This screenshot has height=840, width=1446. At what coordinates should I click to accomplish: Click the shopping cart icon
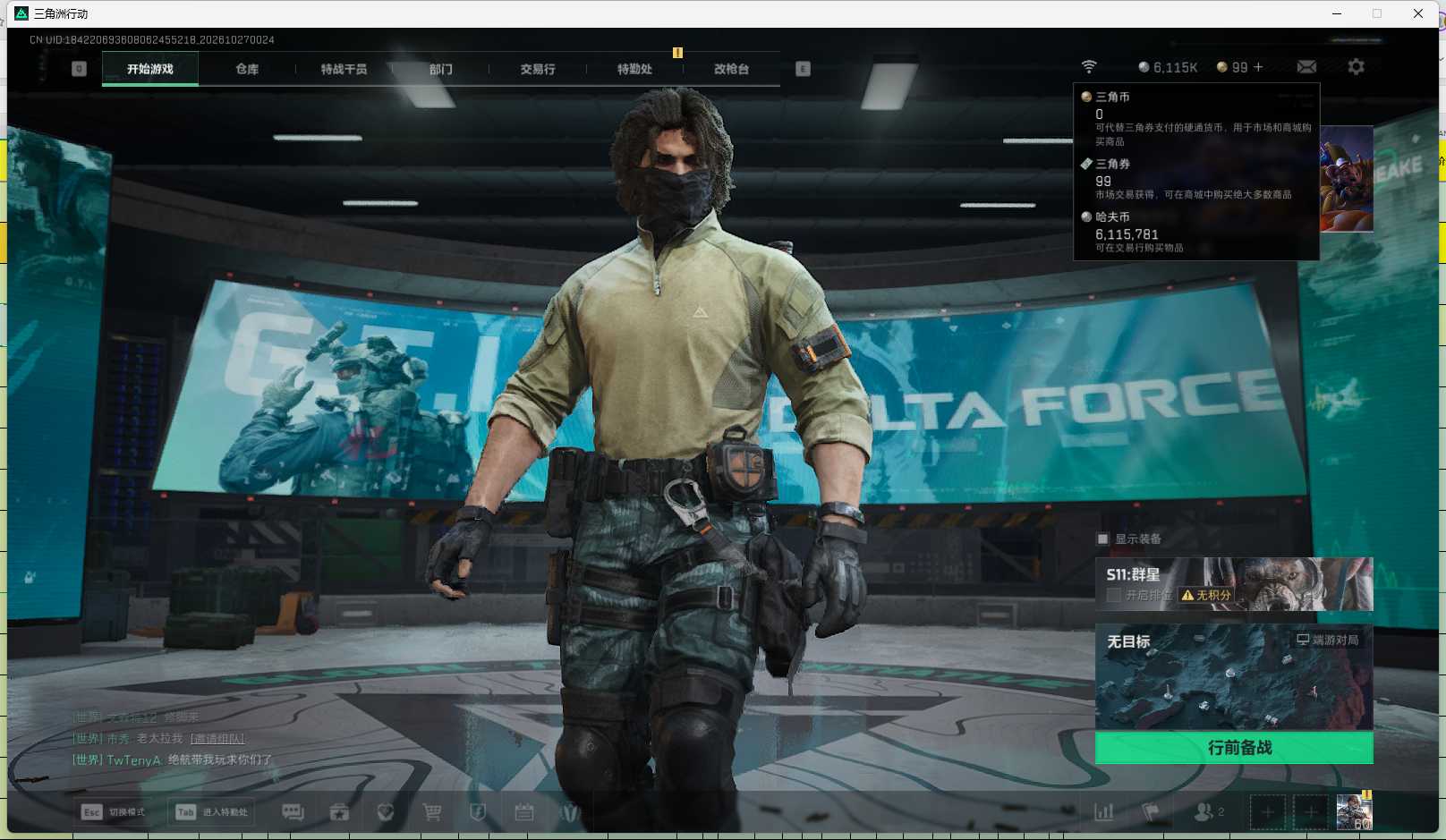click(x=432, y=812)
